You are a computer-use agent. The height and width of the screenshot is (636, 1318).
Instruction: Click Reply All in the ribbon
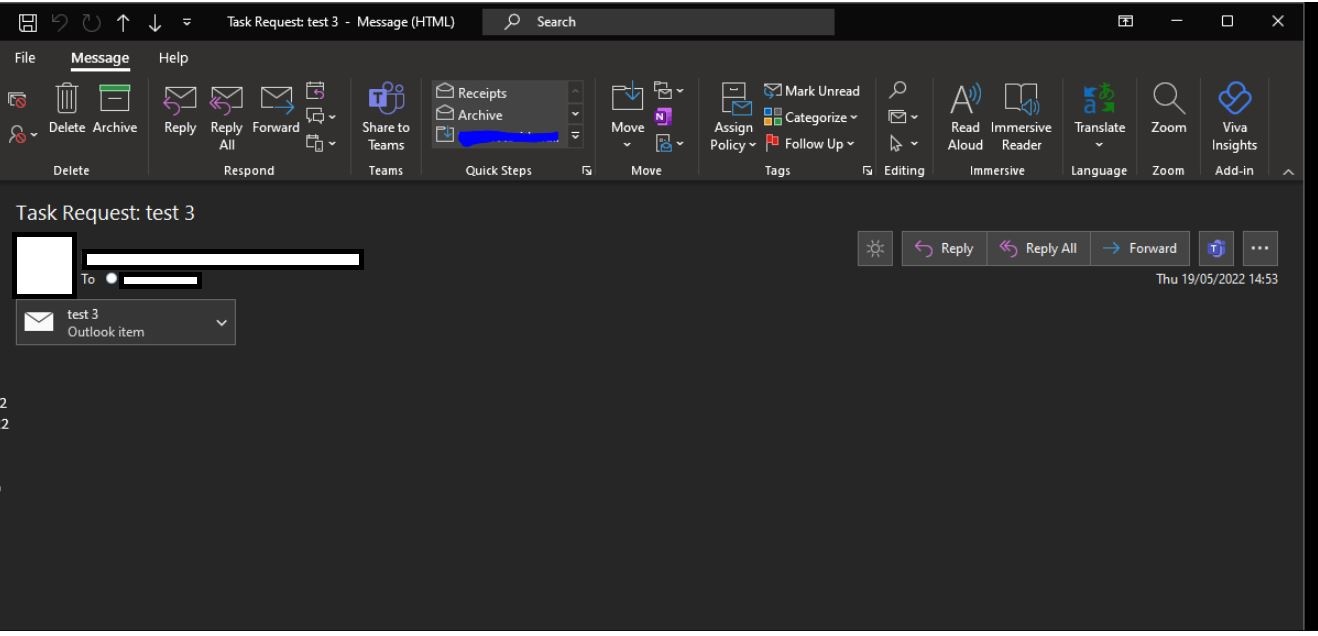pyautogui.click(x=227, y=117)
